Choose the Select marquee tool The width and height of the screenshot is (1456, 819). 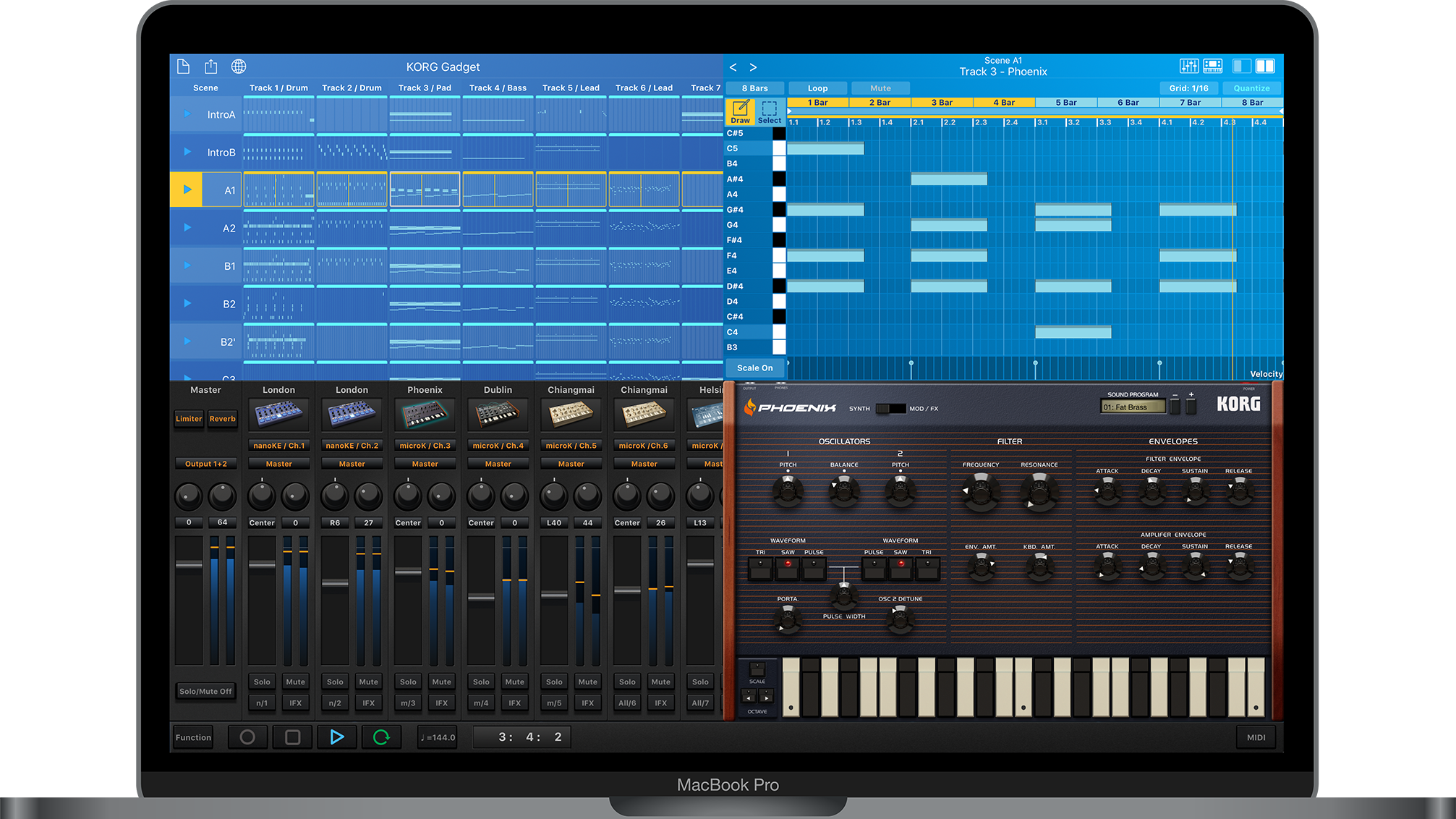770,111
